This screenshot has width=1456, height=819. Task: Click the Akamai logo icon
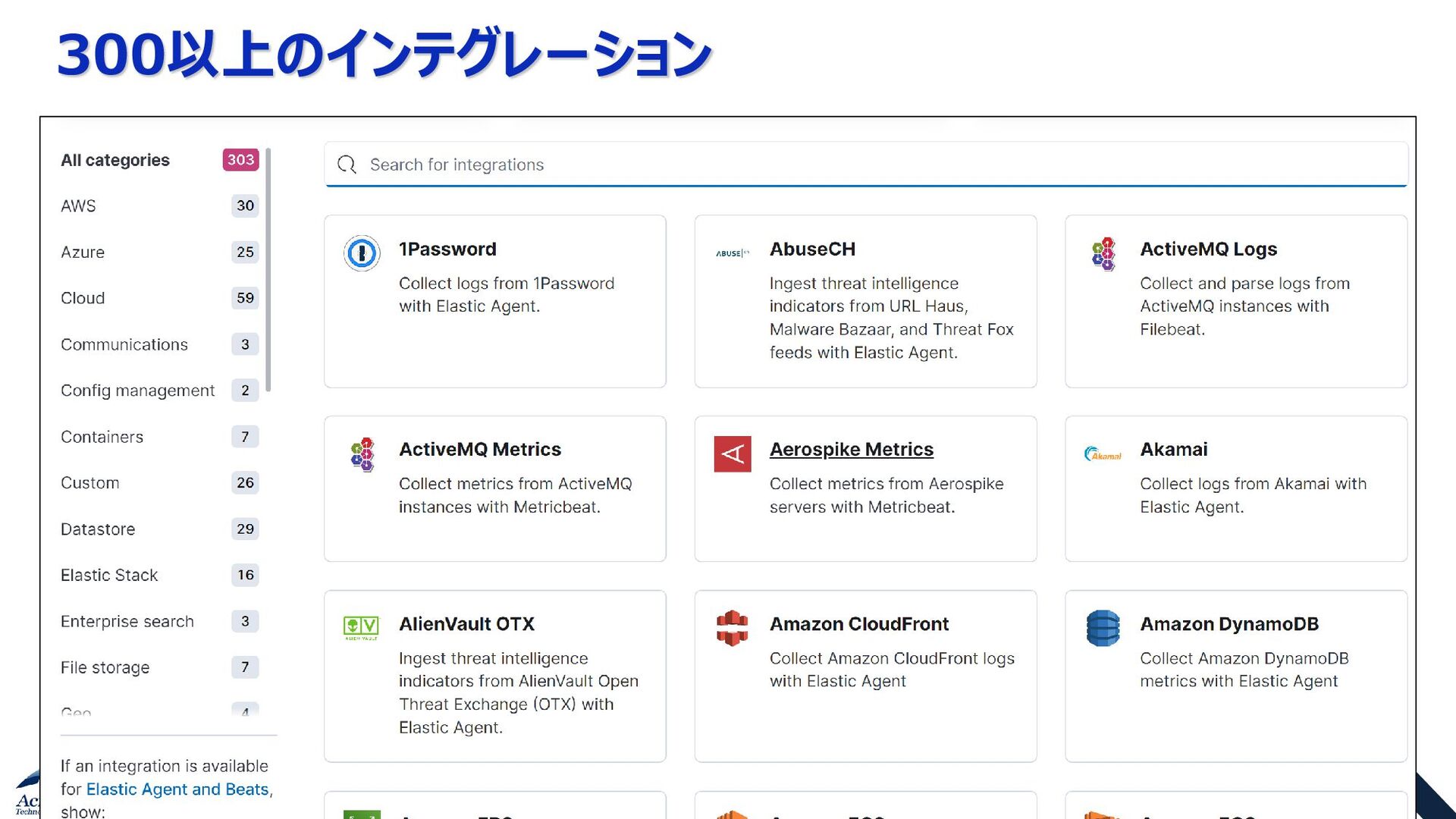[x=1103, y=454]
